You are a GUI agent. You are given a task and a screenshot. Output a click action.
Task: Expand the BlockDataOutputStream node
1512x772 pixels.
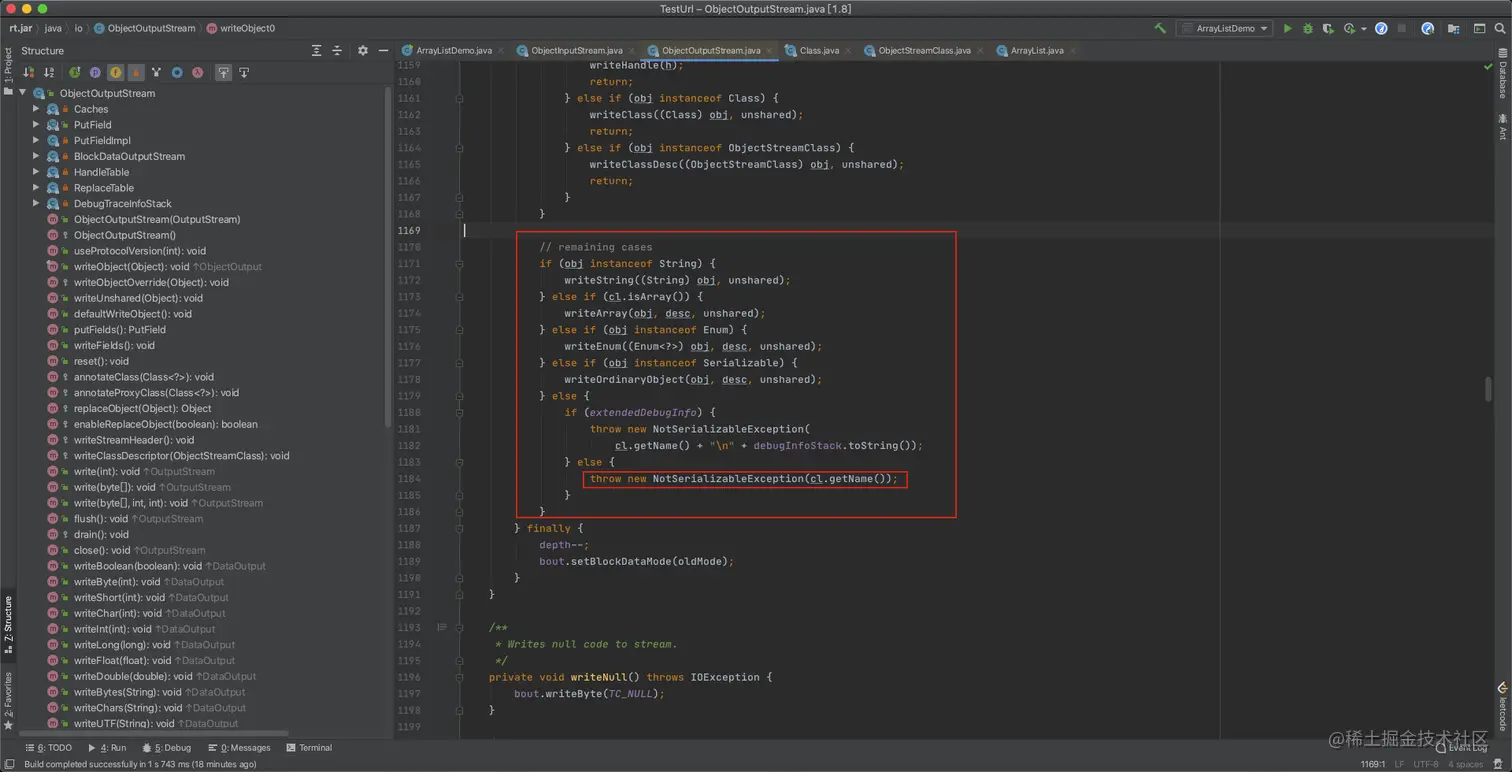[x=37, y=156]
